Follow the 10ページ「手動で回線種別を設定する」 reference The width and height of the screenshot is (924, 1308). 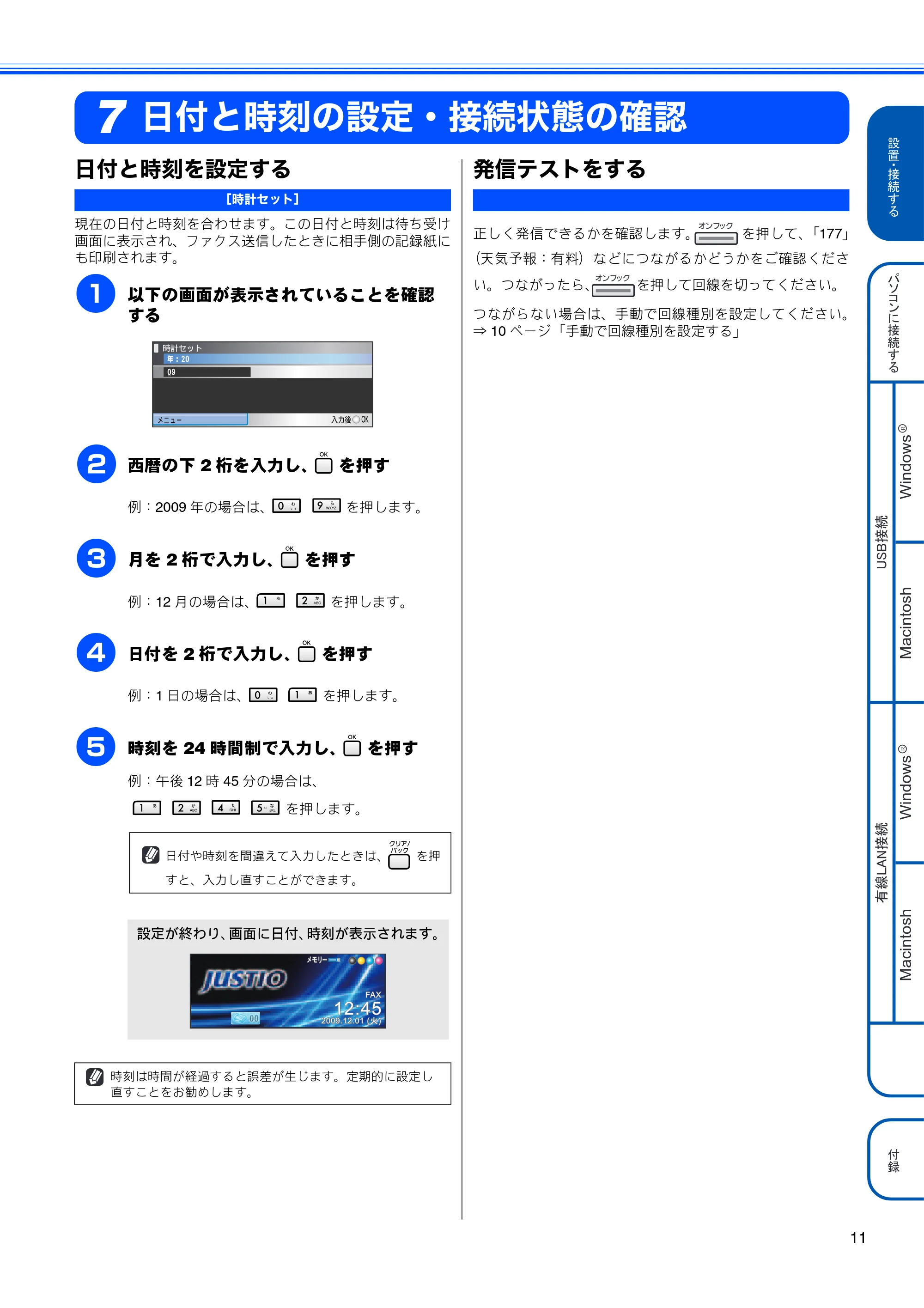606,331
